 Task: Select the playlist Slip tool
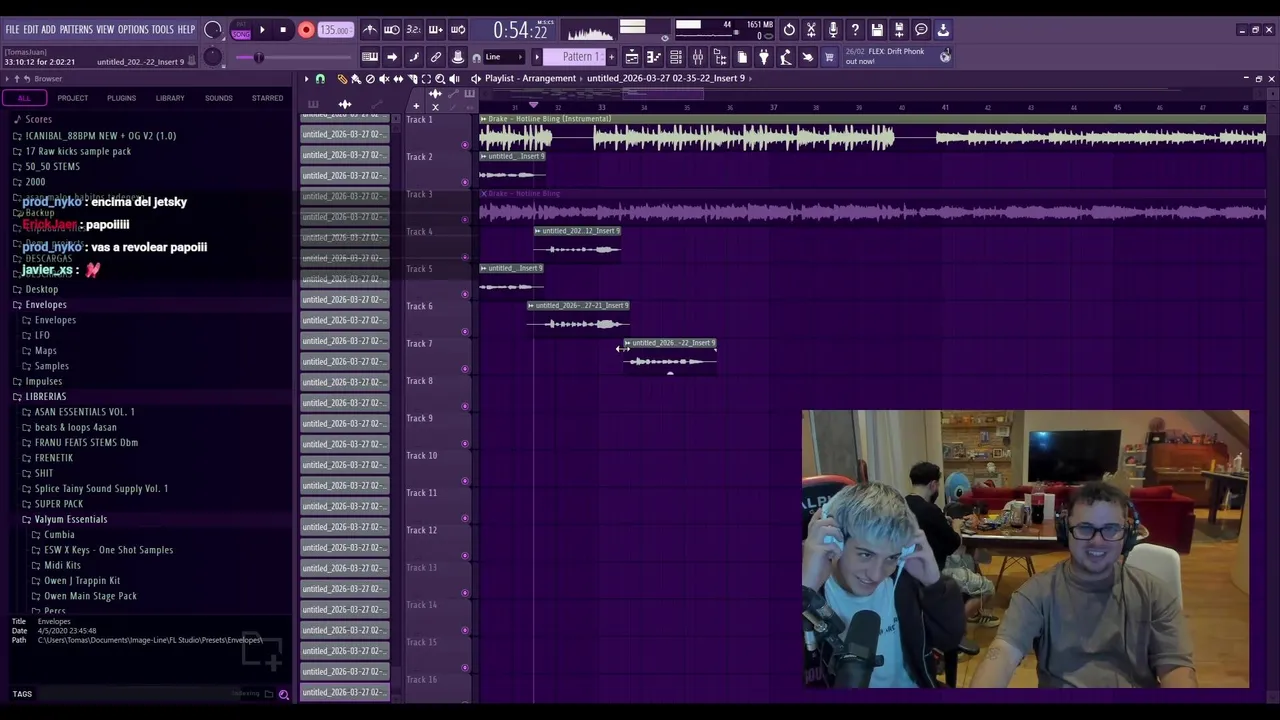pyautogui.click(x=398, y=78)
